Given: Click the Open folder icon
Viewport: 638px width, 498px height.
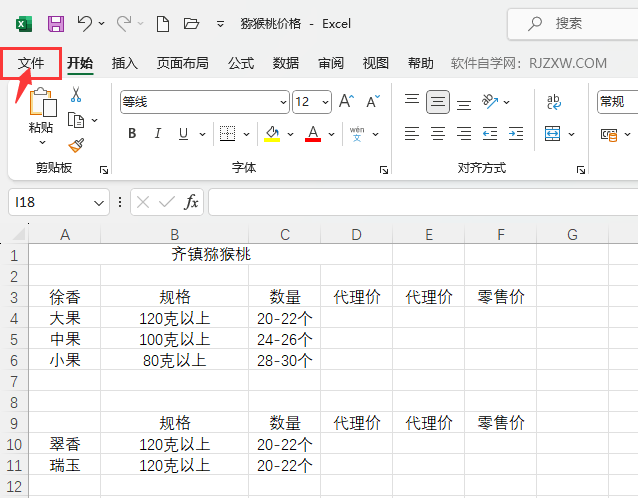Looking at the screenshot, I should pyautogui.click(x=191, y=24).
